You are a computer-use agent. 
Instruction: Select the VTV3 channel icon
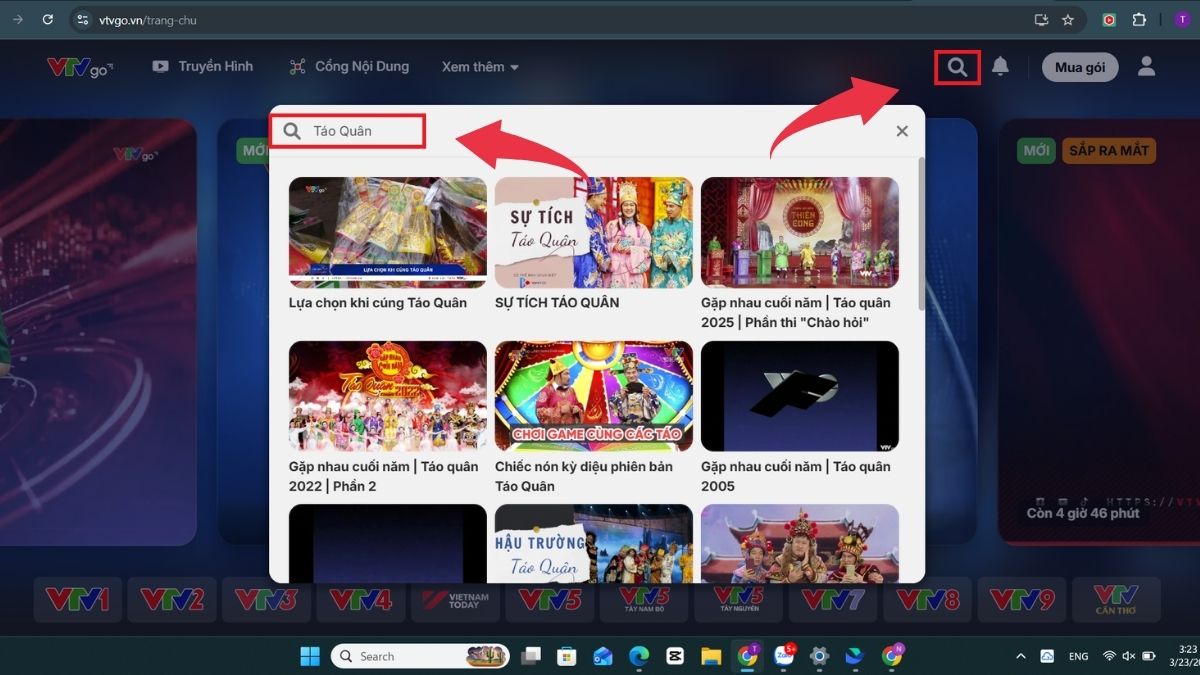tap(266, 599)
